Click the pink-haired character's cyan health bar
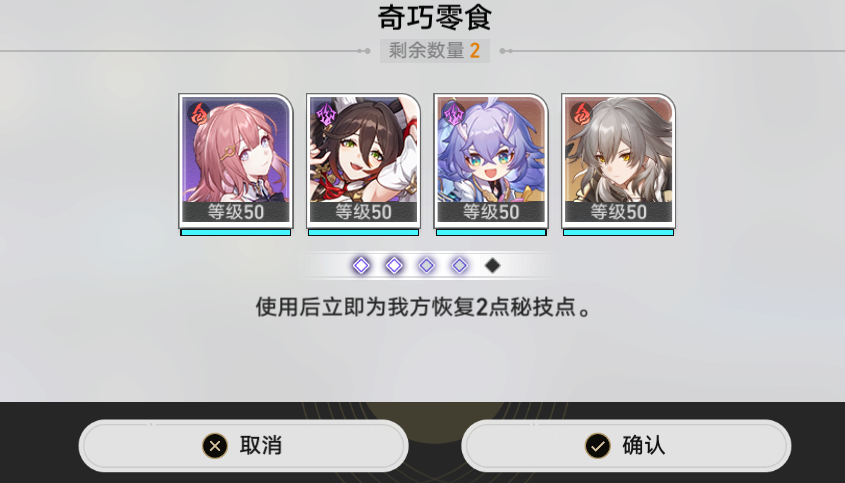Image resolution: width=845 pixels, height=483 pixels. [x=236, y=233]
